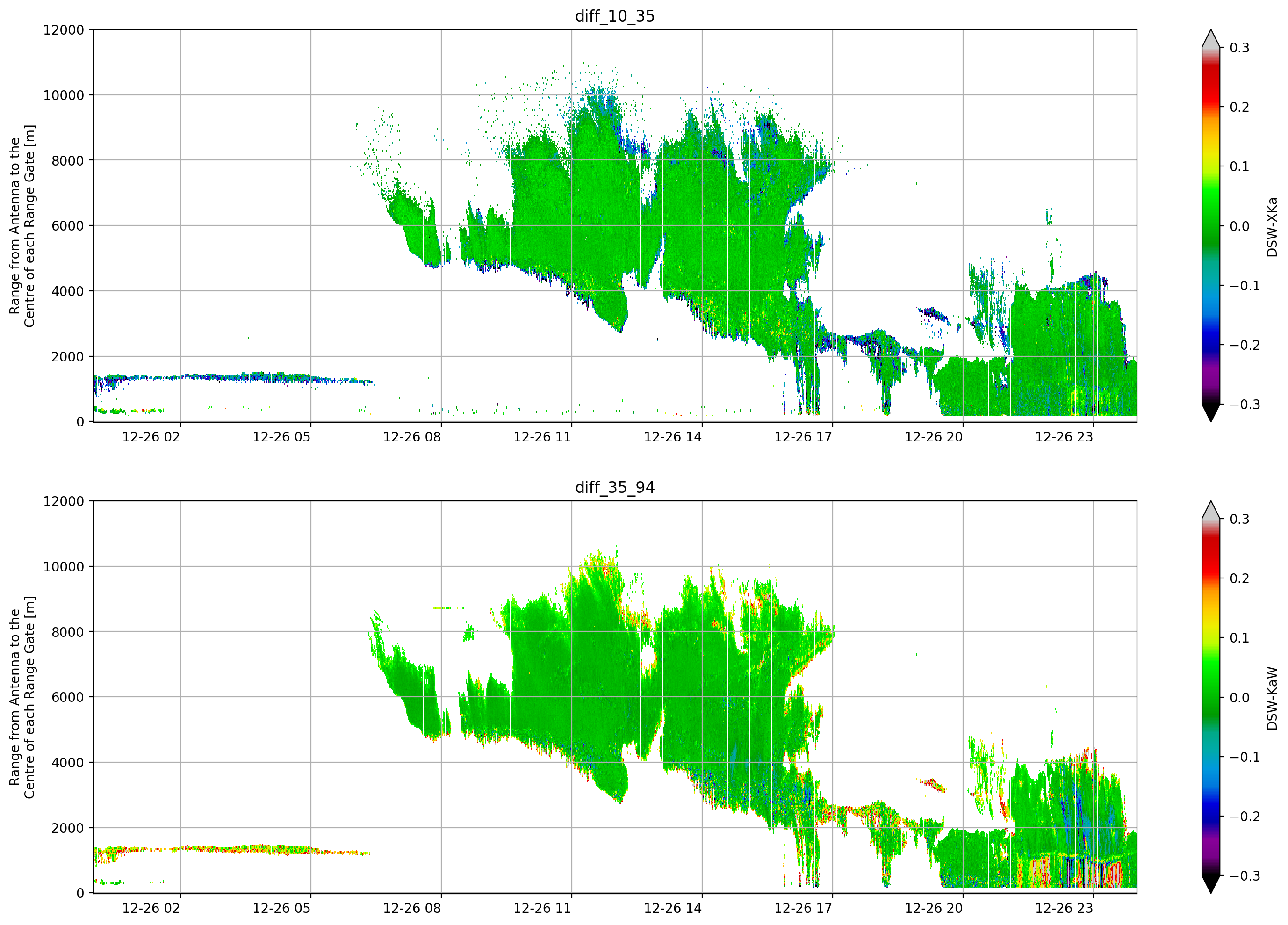Click the DSW-KaW colorbar label
The width and height of the screenshot is (1288, 925).
pos(1272,698)
